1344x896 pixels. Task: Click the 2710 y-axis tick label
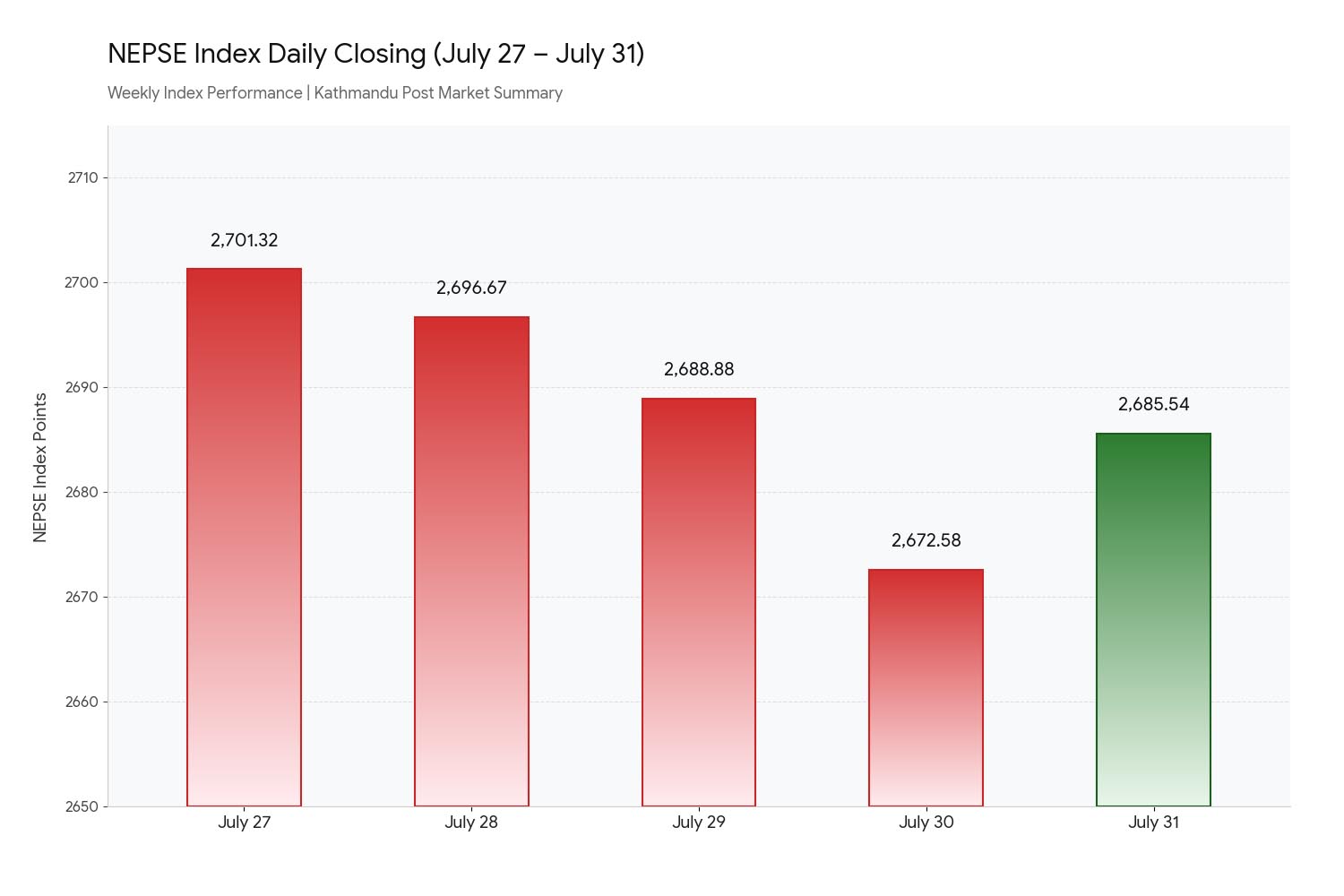(82, 177)
